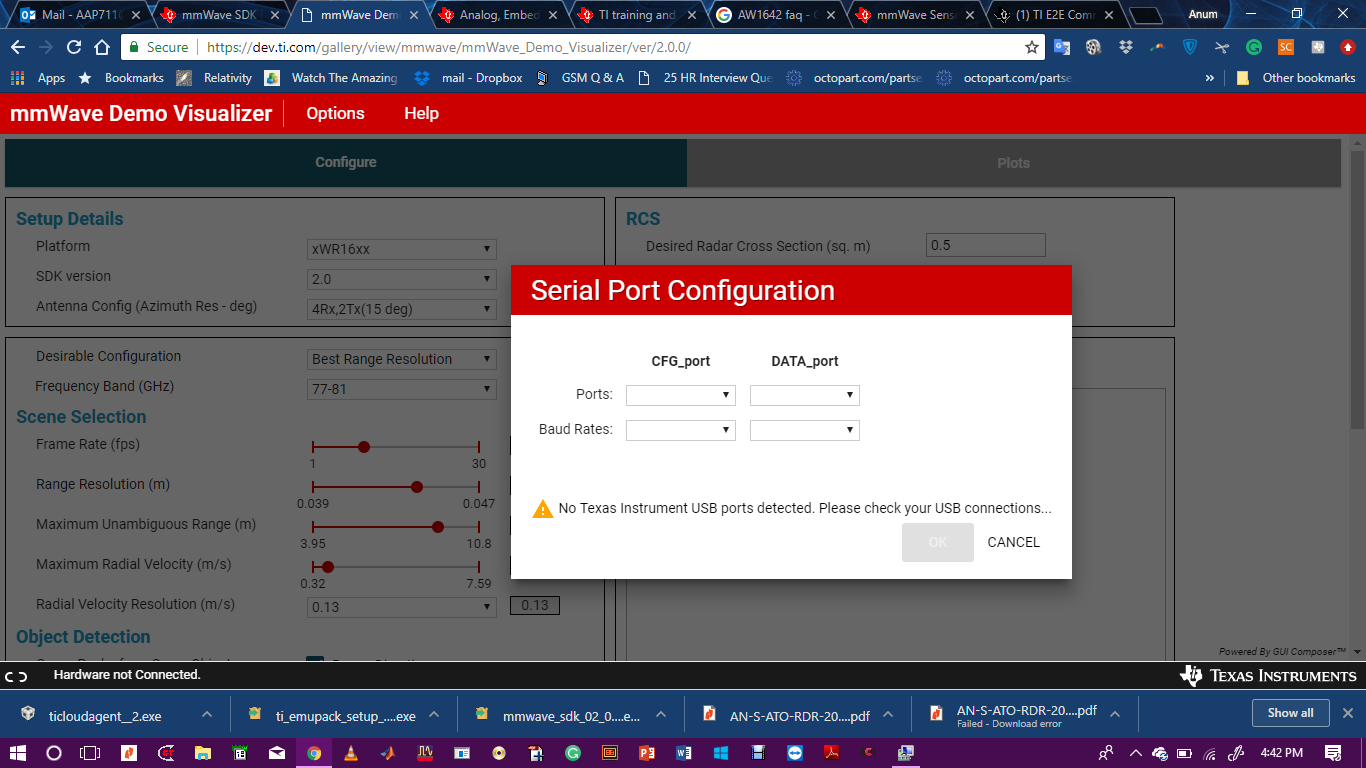Screen dimensions: 1366x768
Task: Open the Frequency Band dropdown
Action: point(402,389)
